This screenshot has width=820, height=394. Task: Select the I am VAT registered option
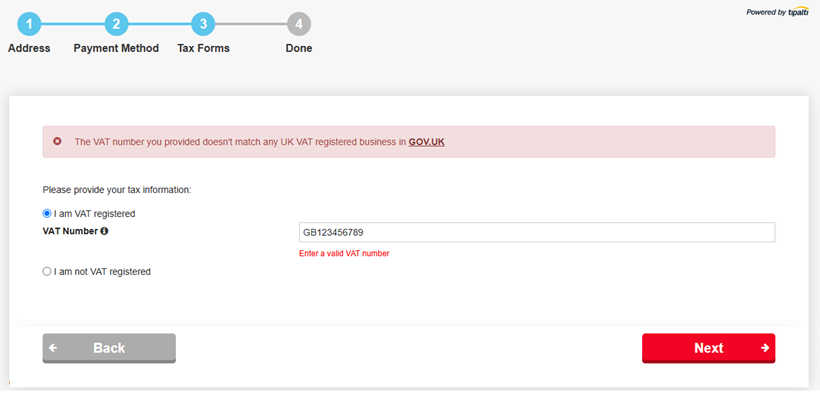point(47,213)
